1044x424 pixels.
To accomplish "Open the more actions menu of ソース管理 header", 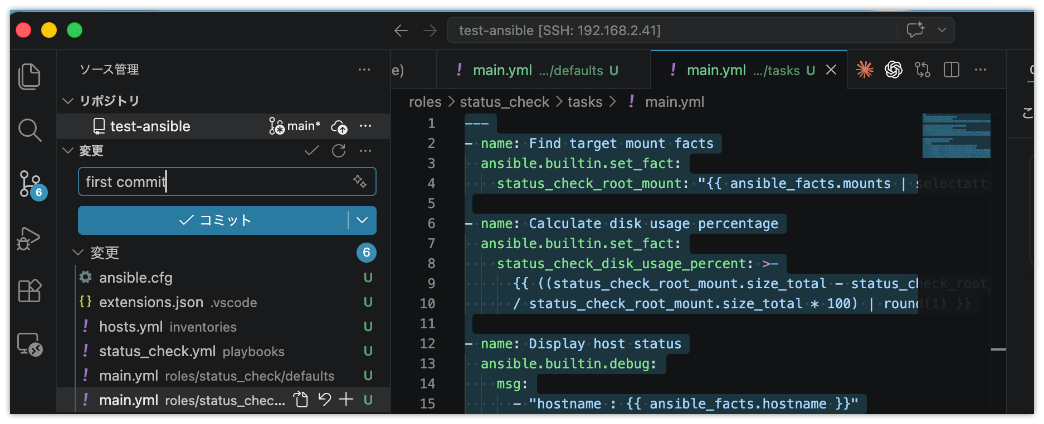I will click(364, 69).
